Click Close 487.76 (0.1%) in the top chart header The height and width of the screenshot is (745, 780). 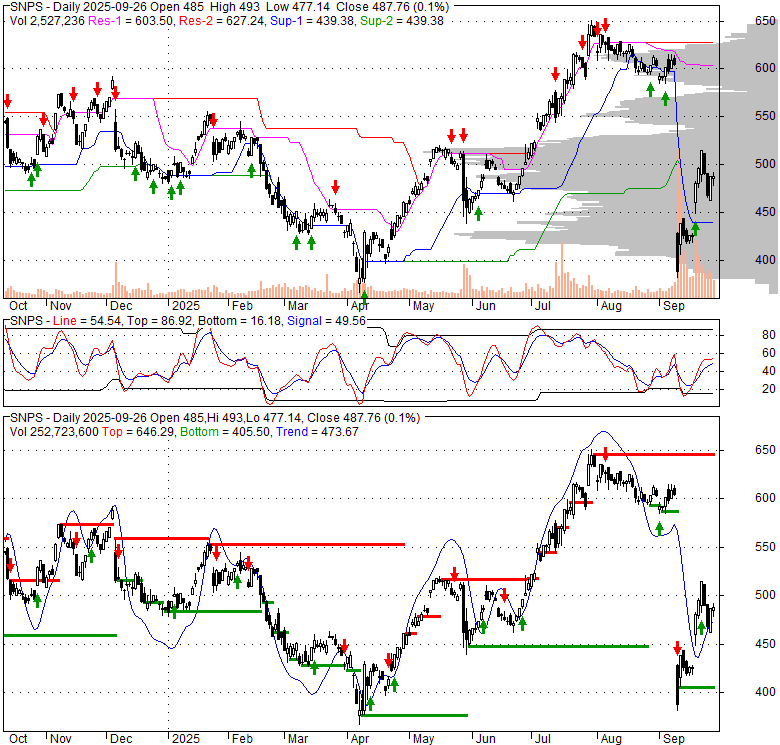(x=392, y=7)
